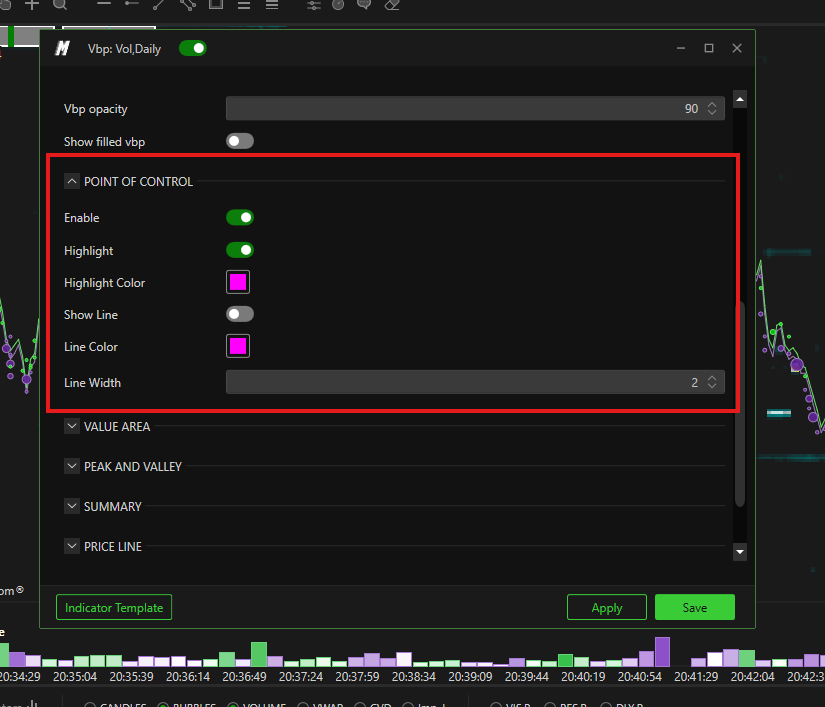The image size is (825, 707).
Task: Select the two-line channel tool
Action: click(244, 5)
